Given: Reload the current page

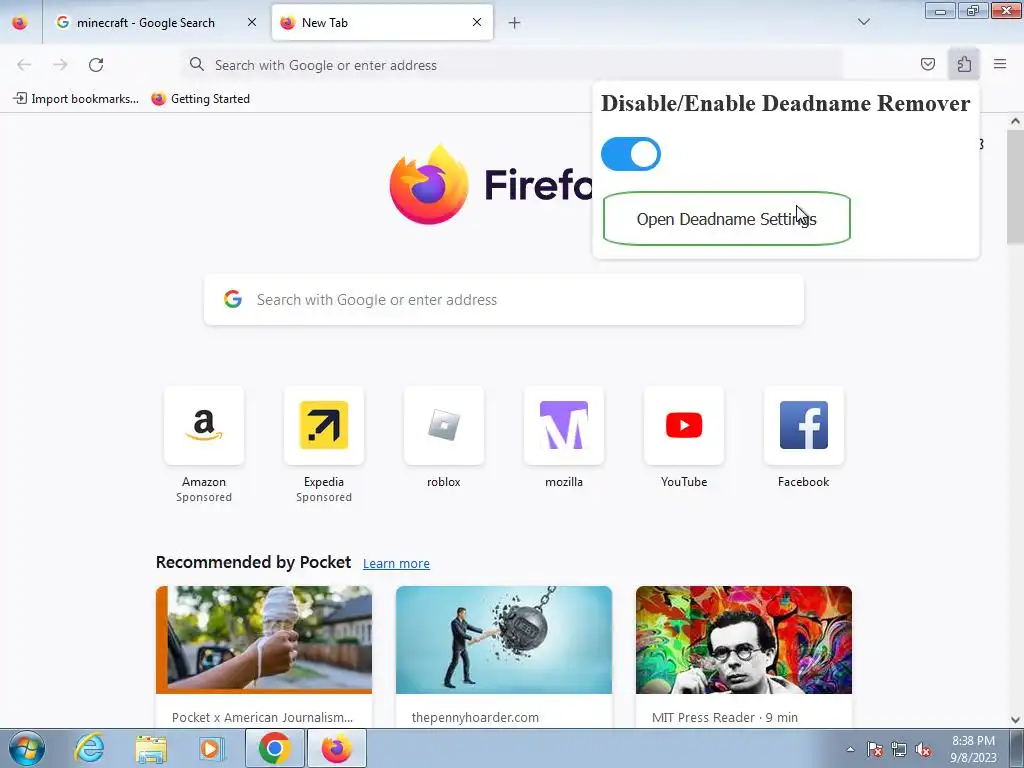Looking at the screenshot, I should tap(96, 65).
